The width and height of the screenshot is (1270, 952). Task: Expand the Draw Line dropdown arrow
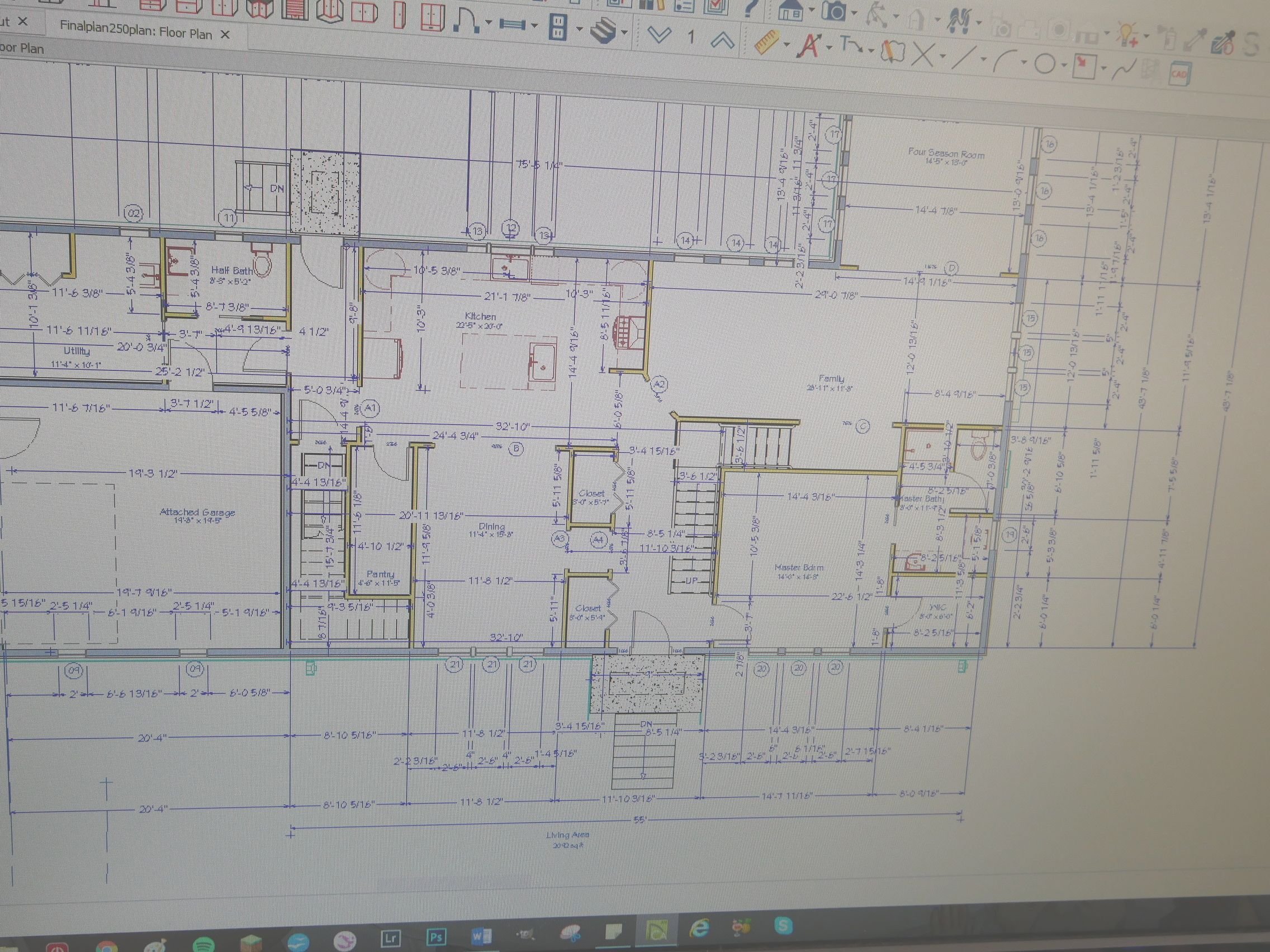[x=983, y=59]
